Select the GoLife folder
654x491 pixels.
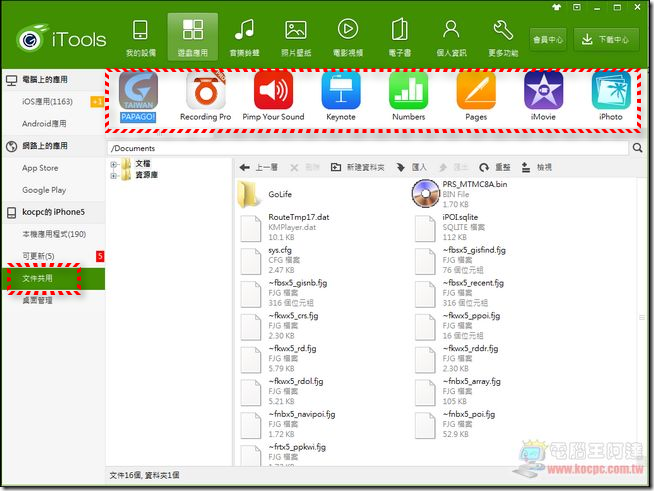coord(265,194)
